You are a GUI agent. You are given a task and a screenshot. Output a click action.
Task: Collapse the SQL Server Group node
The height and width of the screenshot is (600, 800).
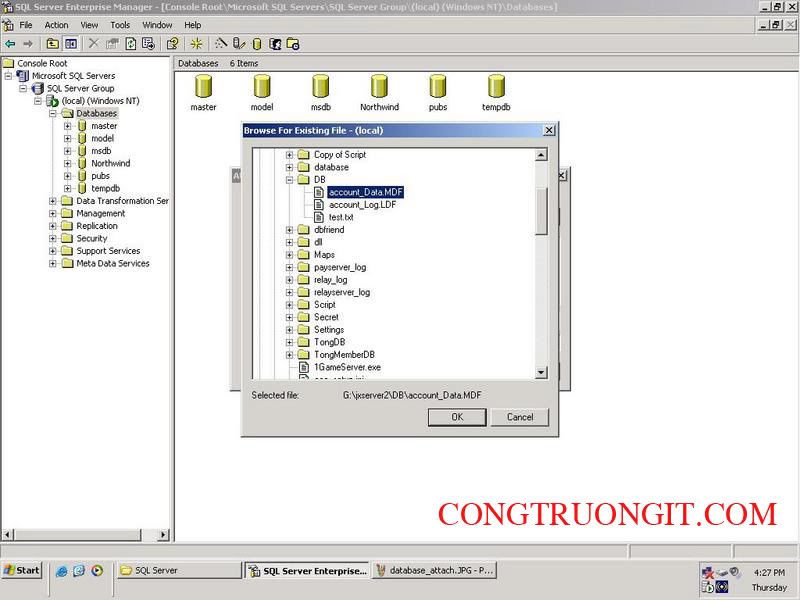(23, 88)
